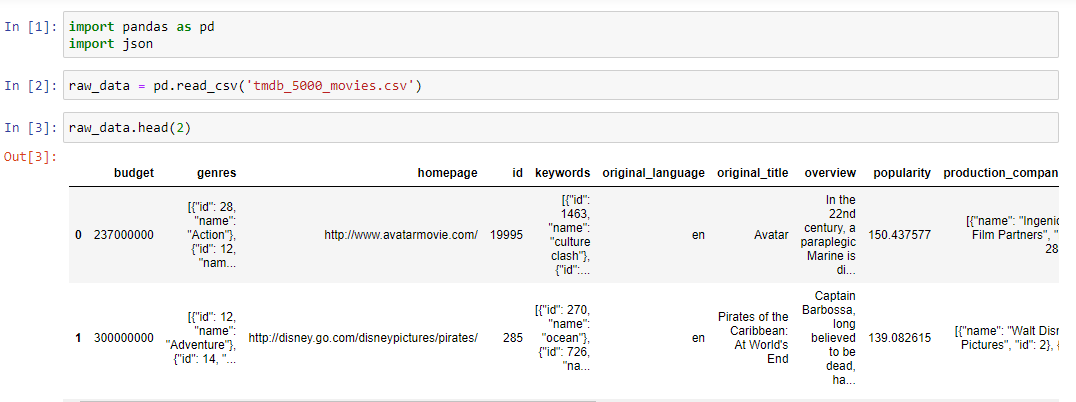Viewport: 1076px width, 402px height.
Task: Click popularity value 150.437577
Action: click(x=900, y=235)
